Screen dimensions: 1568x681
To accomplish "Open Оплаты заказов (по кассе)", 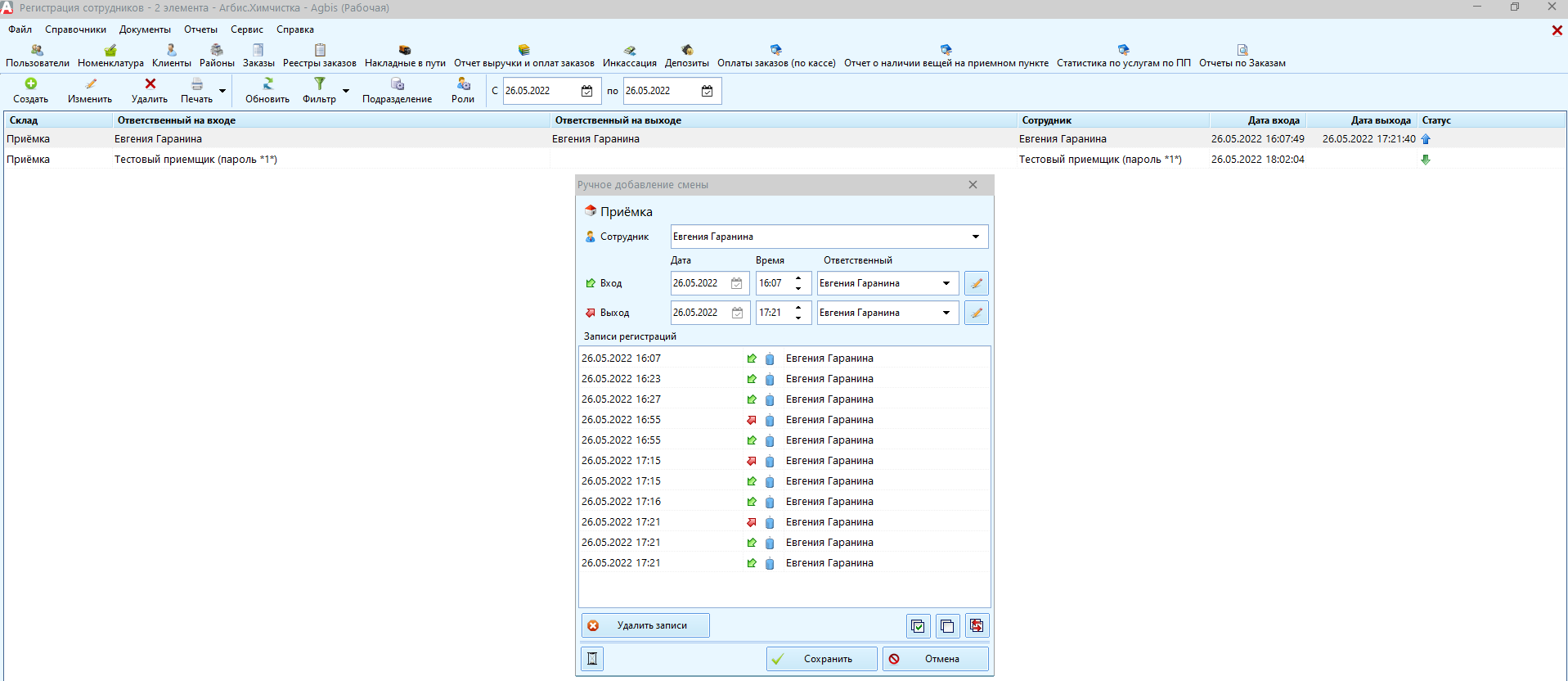I will (x=776, y=56).
